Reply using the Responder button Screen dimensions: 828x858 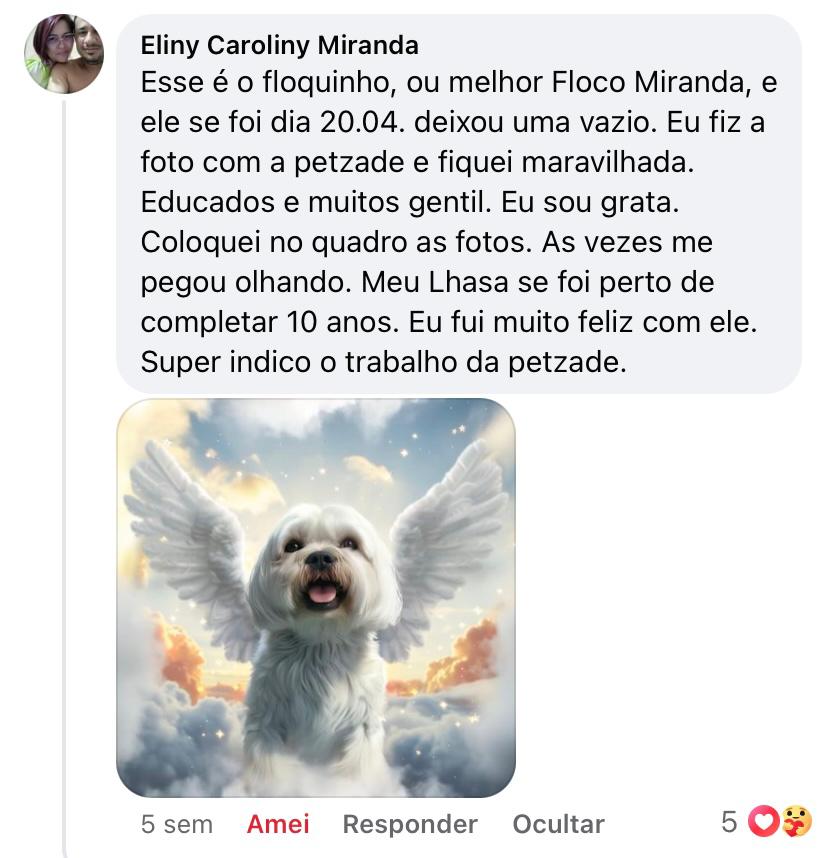point(410,824)
